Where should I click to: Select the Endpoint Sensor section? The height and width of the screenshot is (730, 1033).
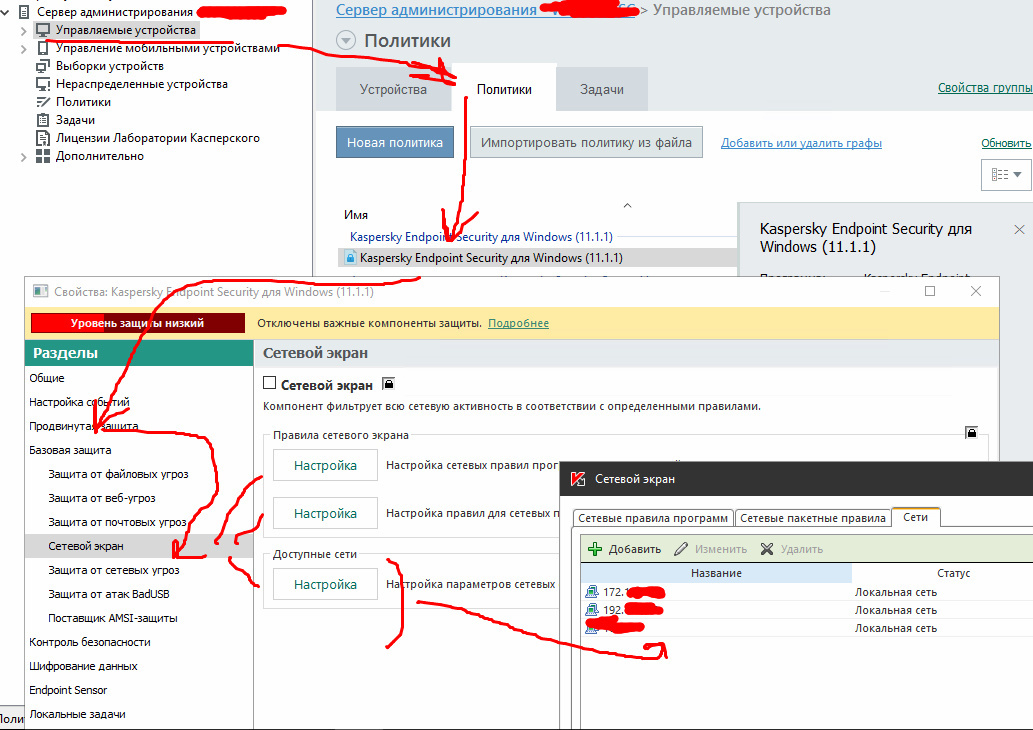[68, 690]
